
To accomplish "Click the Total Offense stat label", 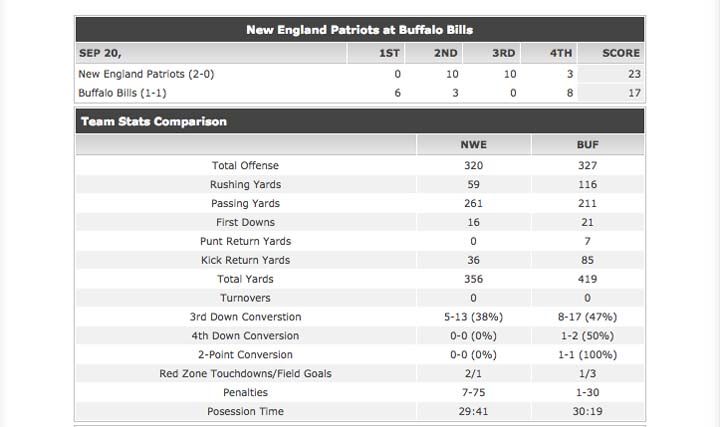I will [245, 166].
